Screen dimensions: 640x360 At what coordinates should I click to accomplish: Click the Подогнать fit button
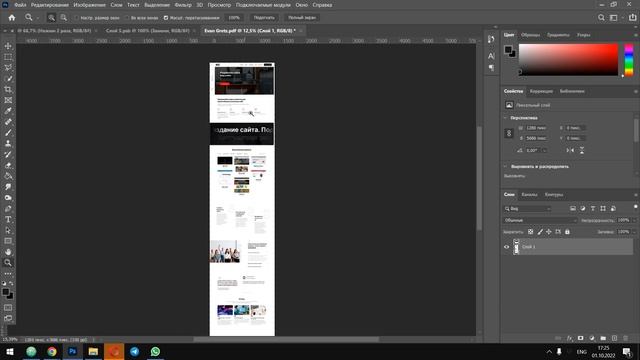[264, 18]
